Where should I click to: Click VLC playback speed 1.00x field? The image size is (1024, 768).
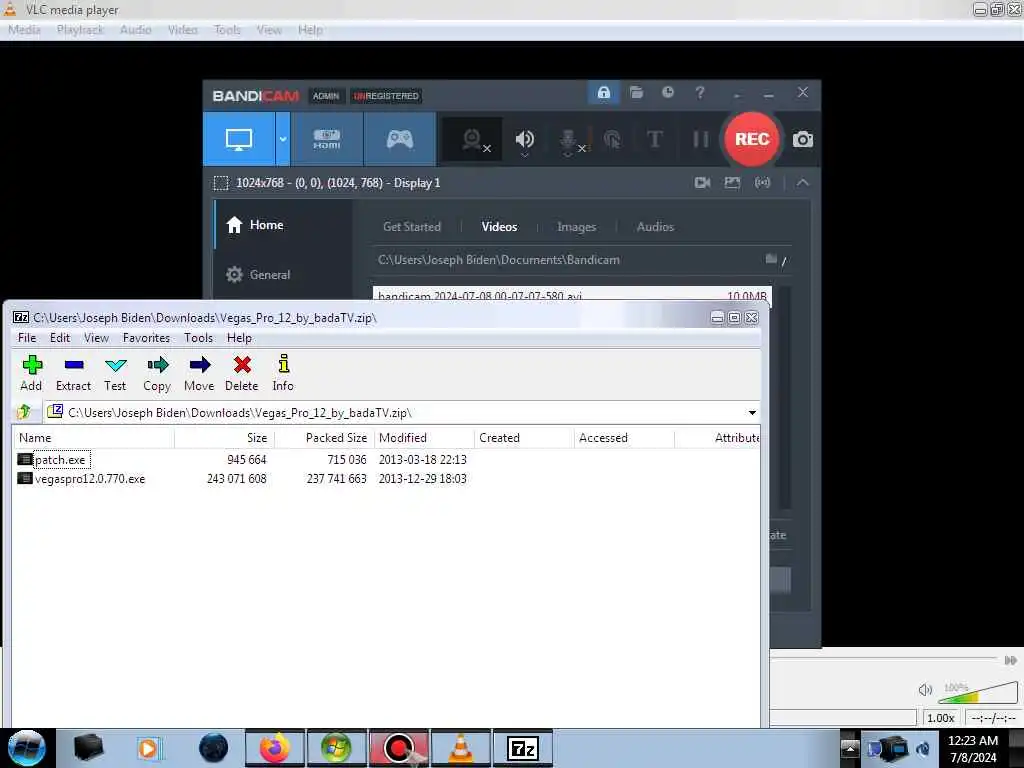[940, 718]
